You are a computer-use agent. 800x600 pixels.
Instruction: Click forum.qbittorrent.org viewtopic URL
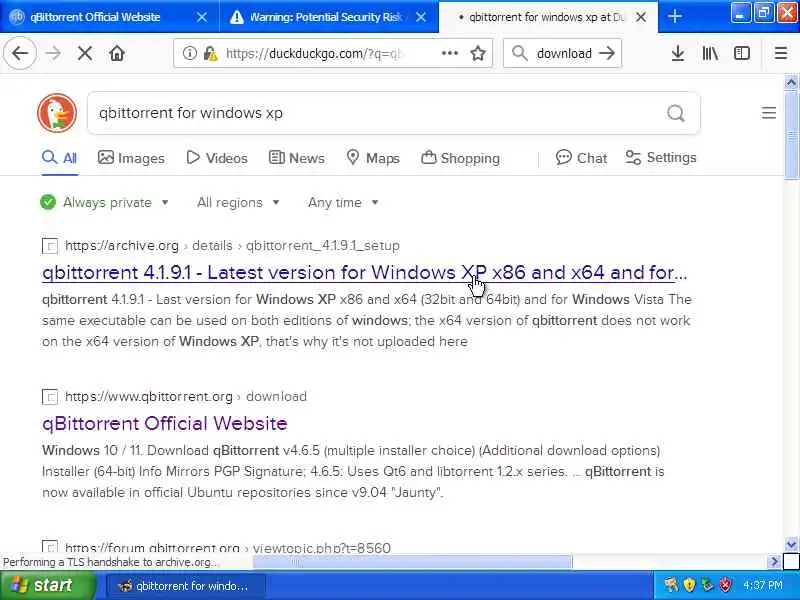(x=228, y=548)
